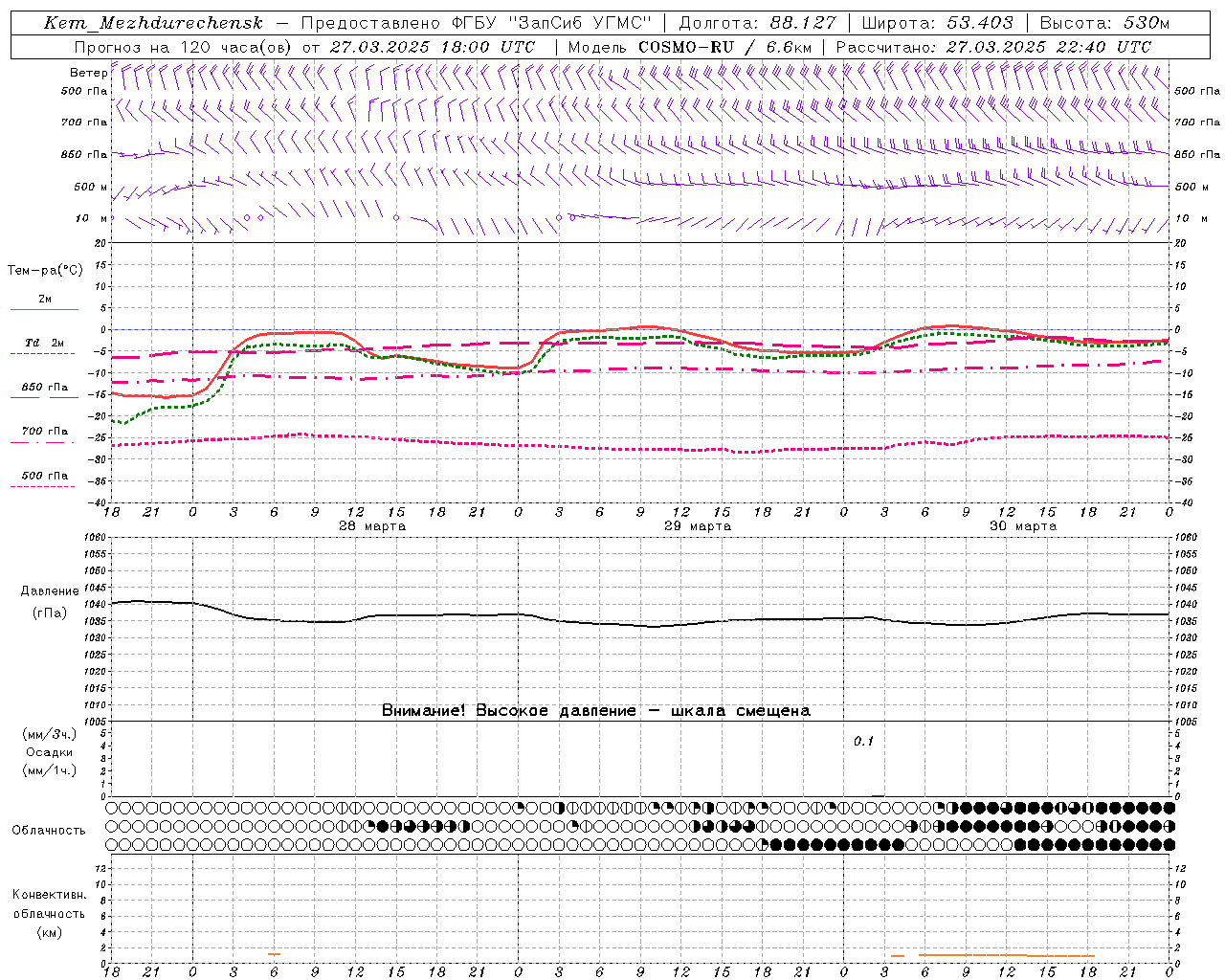Click the grid resolution 6.6км
The width and height of the screenshot is (1225, 980).
pyautogui.click(x=789, y=47)
